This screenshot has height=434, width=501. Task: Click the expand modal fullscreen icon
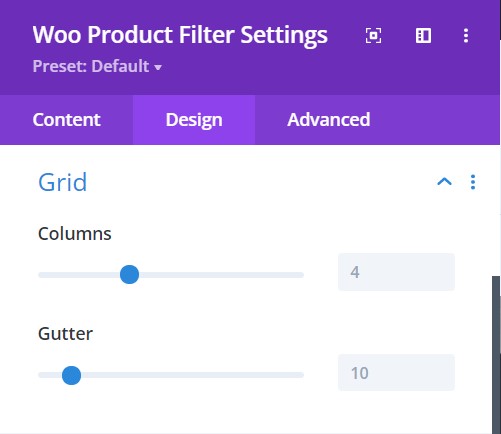click(373, 35)
